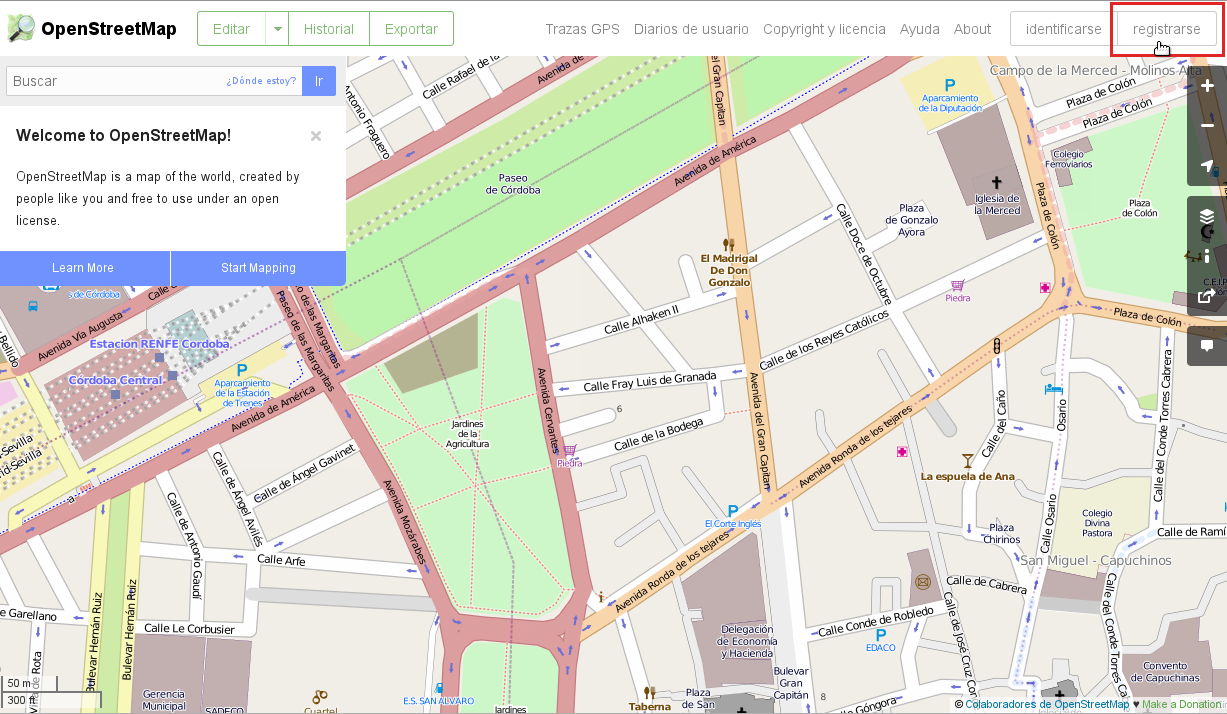Add a note to the map
Screen dimensions: 1227x714
click(1207, 346)
